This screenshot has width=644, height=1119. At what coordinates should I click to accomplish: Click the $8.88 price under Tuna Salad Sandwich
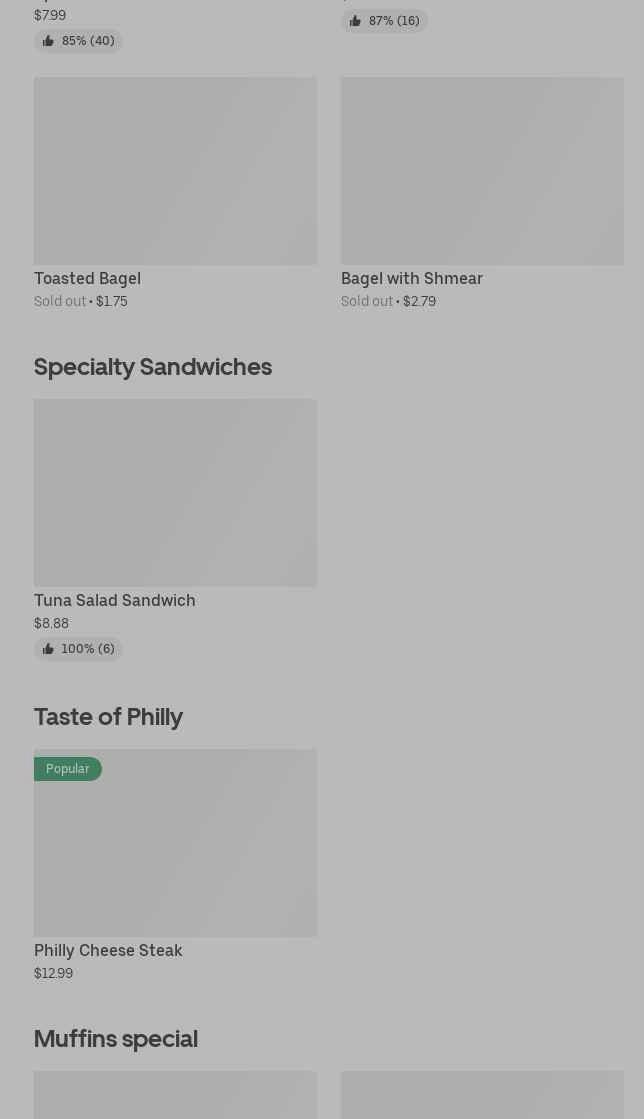pos(52,623)
